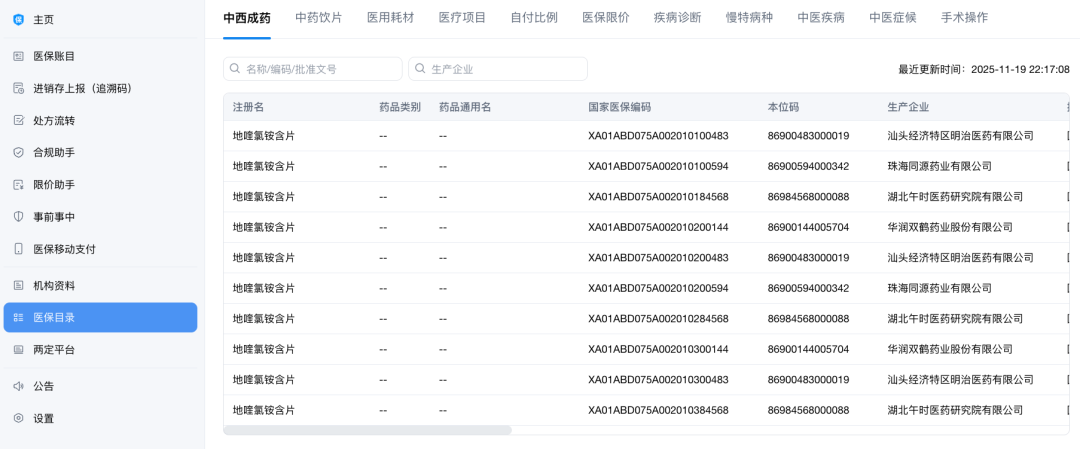This screenshot has height=449, width=1080.
Task: Open the 医疗项目 tab
Action: 462,18
